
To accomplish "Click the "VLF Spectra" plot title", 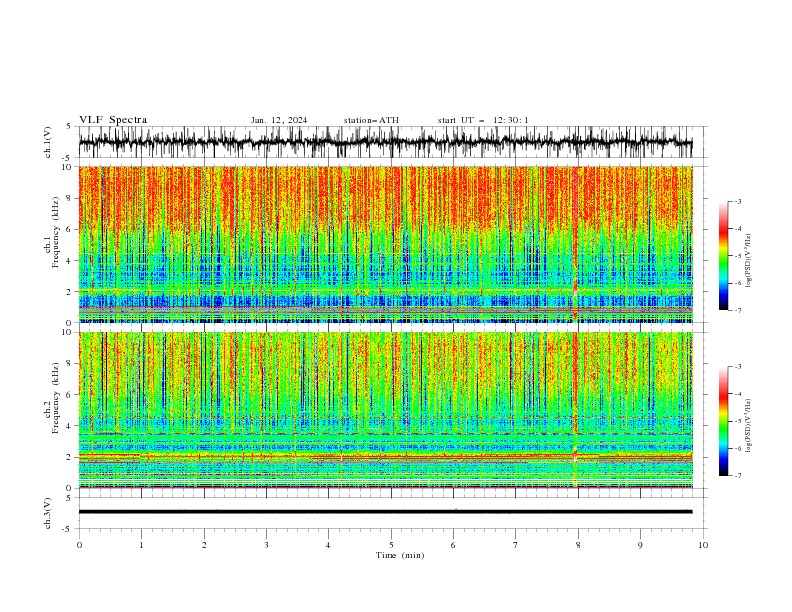I will coord(113,120).
